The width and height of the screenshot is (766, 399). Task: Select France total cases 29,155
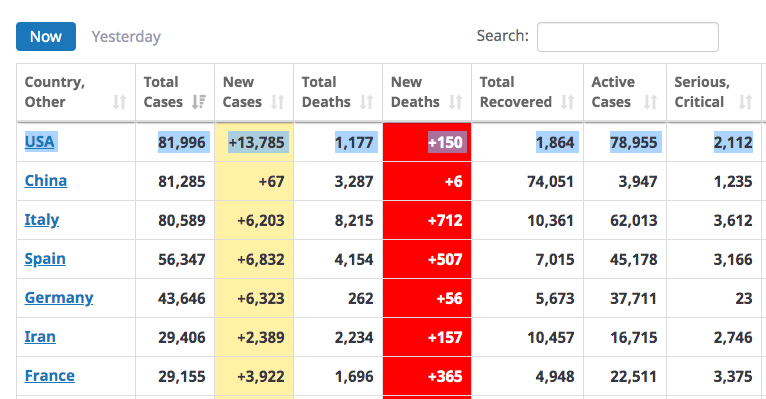182,377
